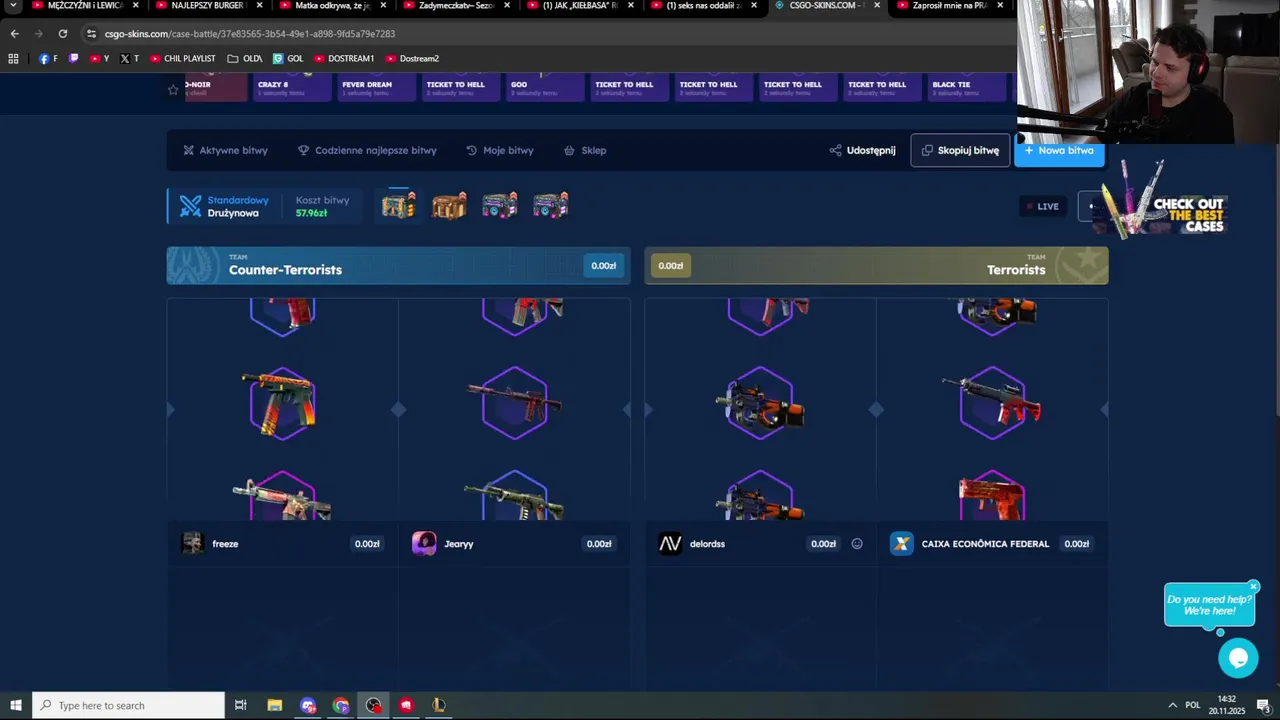Image resolution: width=1280 pixels, height=720 pixels.
Task: Go back using browser back arrow
Action: [14, 33]
